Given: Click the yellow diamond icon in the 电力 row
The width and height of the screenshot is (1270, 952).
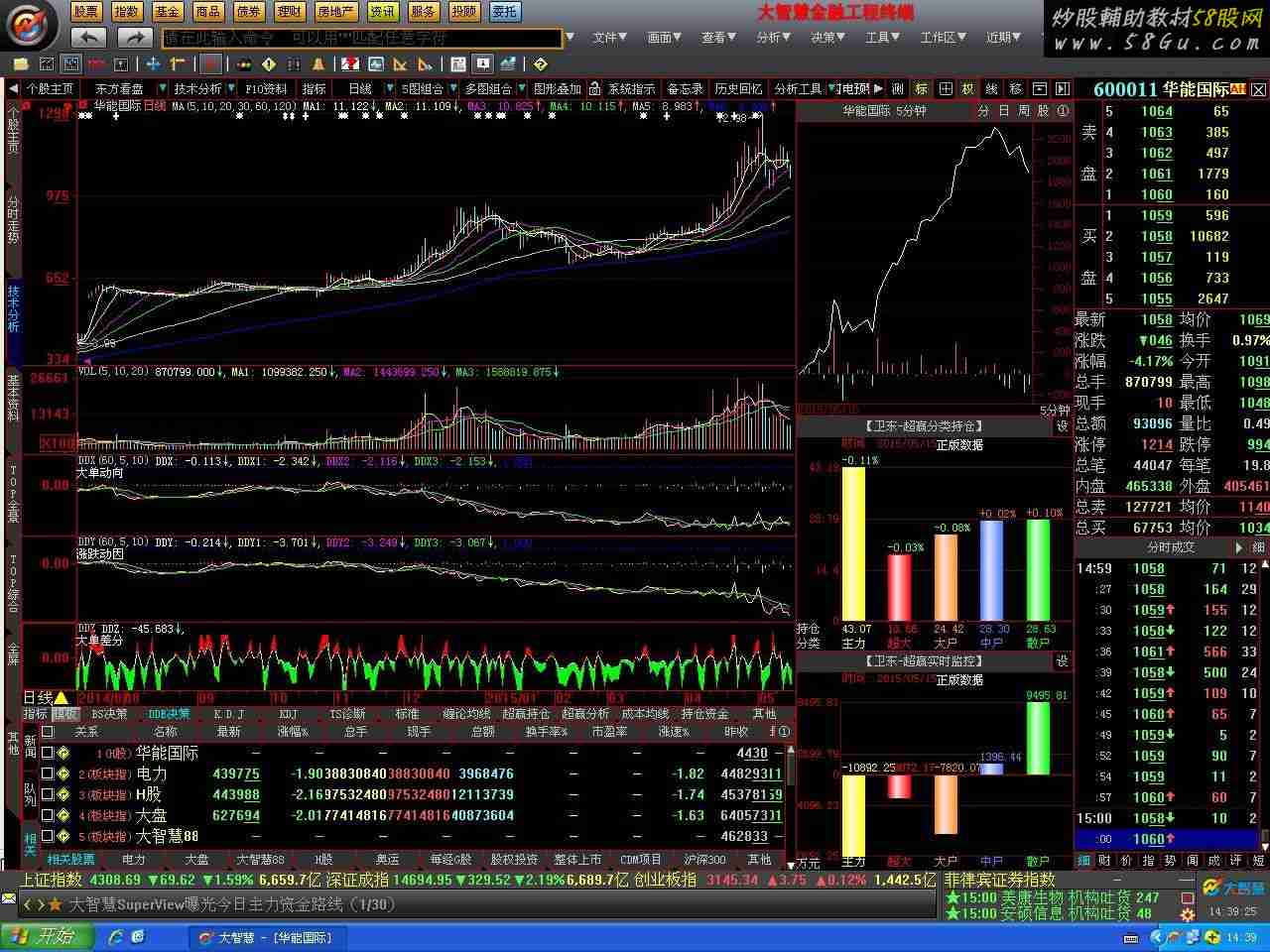Looking at the screenshot, I should tap(63, 773).
